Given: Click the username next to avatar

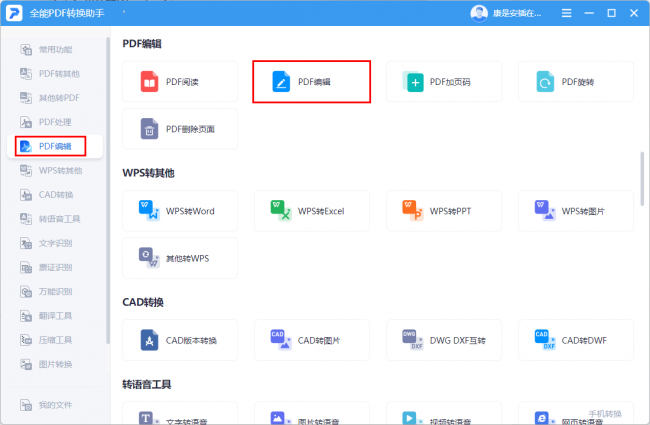Looking at the screenshot, I should pos(517,13).
